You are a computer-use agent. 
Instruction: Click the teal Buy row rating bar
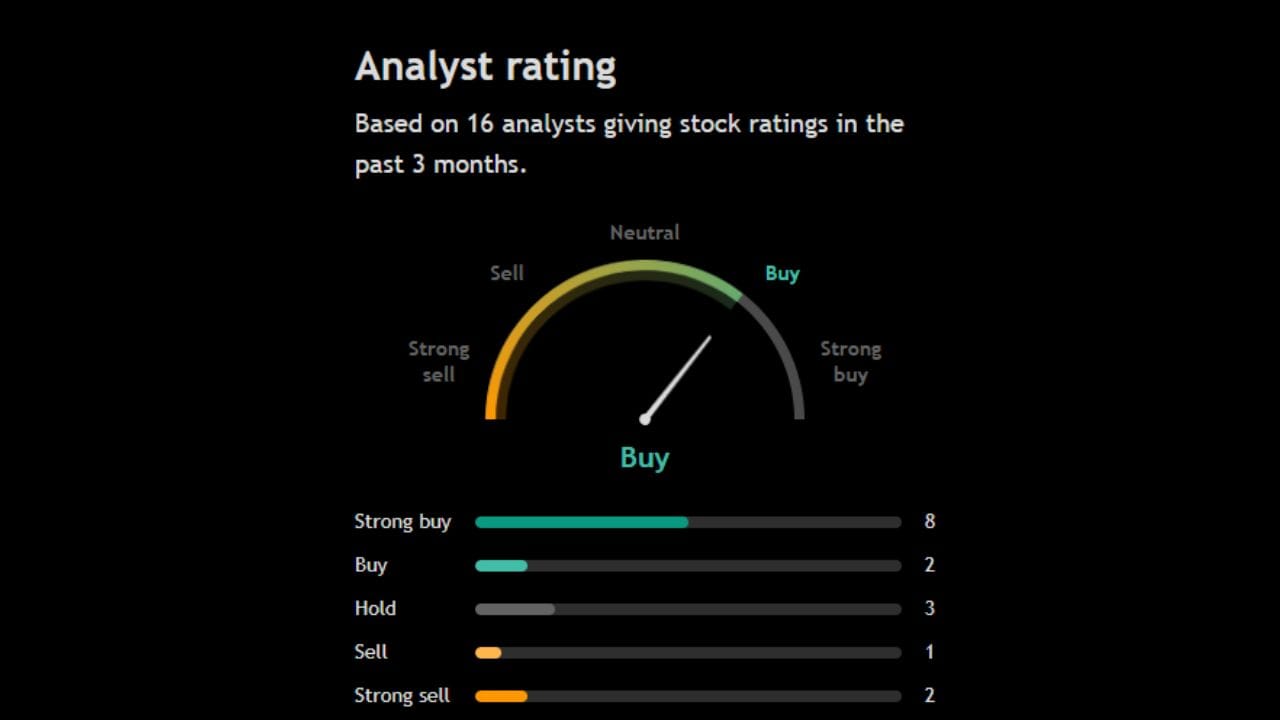click(x=501, y=565)
